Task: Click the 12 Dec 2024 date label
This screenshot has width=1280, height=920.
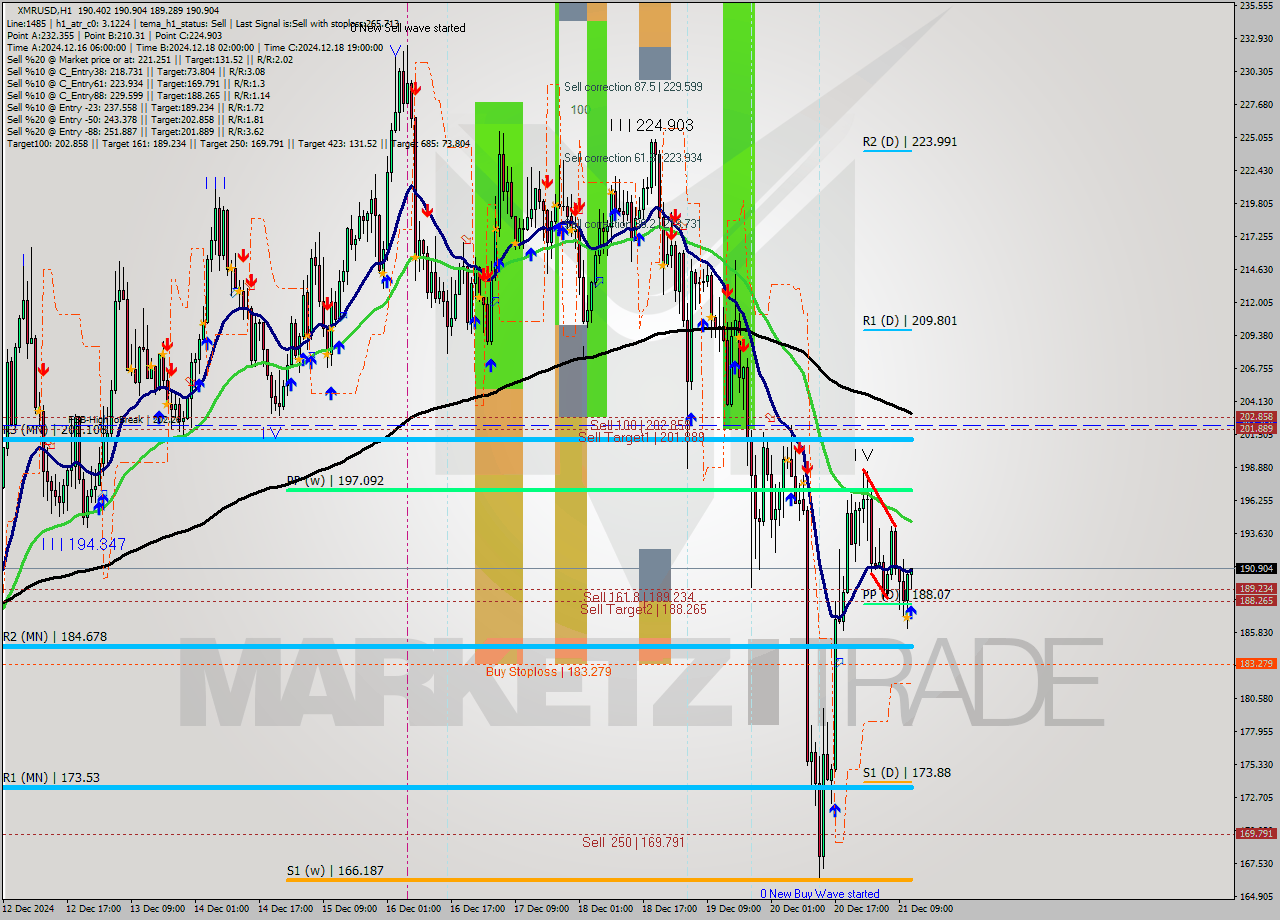Action: tap(26, 909)
